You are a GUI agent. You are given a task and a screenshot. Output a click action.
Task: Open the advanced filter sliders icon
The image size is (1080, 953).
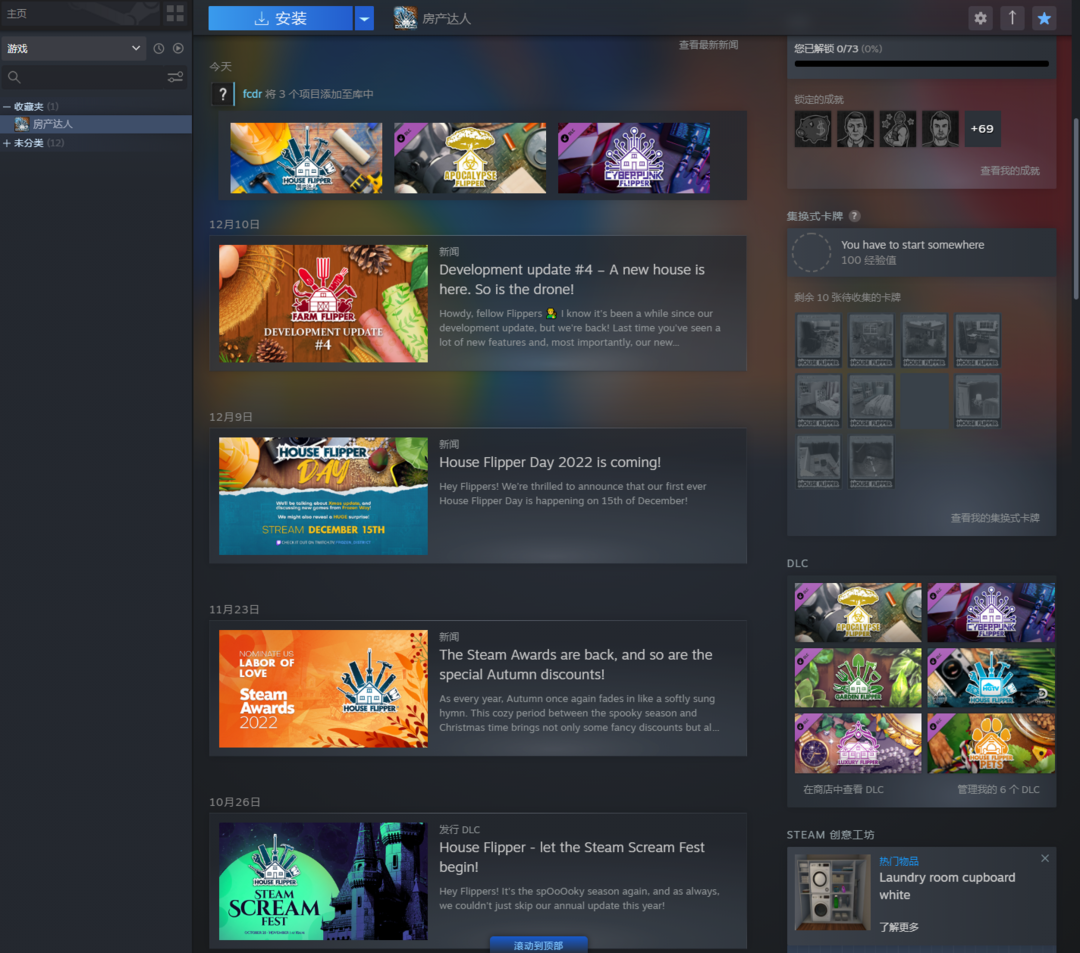(x=175, y=77)
